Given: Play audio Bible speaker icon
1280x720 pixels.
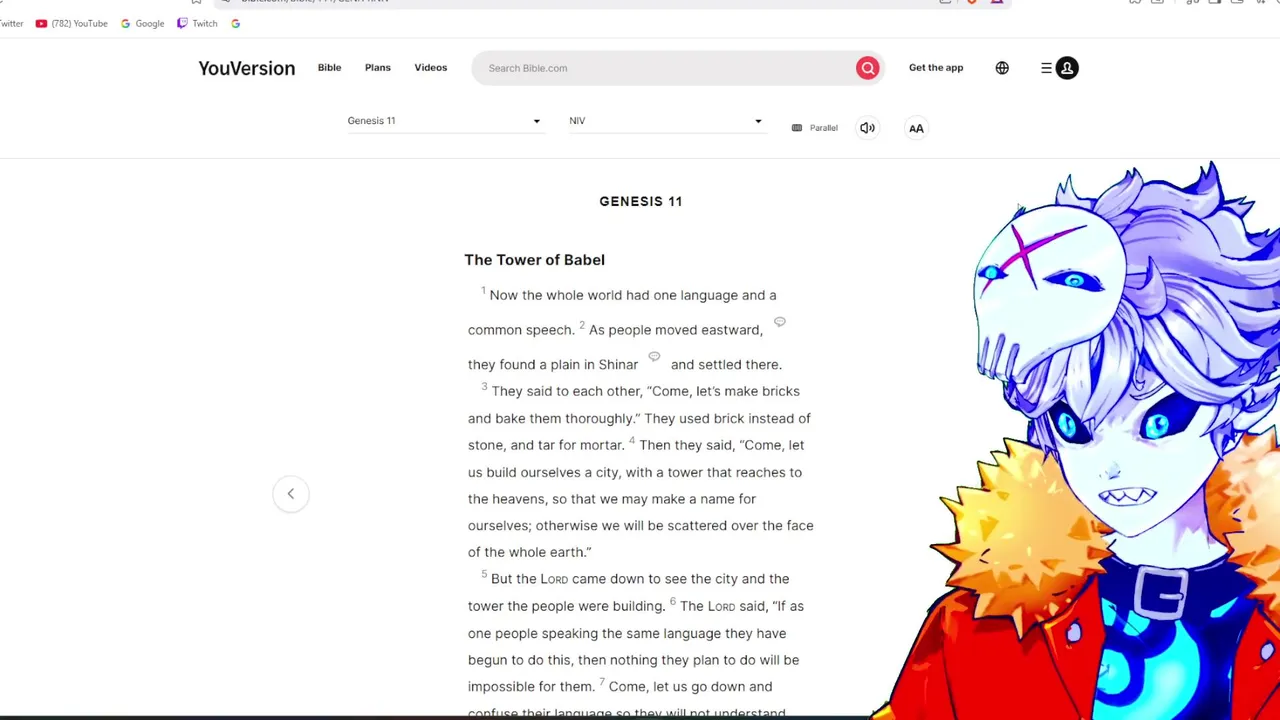Looking at the screenshot, I should 867,128.
